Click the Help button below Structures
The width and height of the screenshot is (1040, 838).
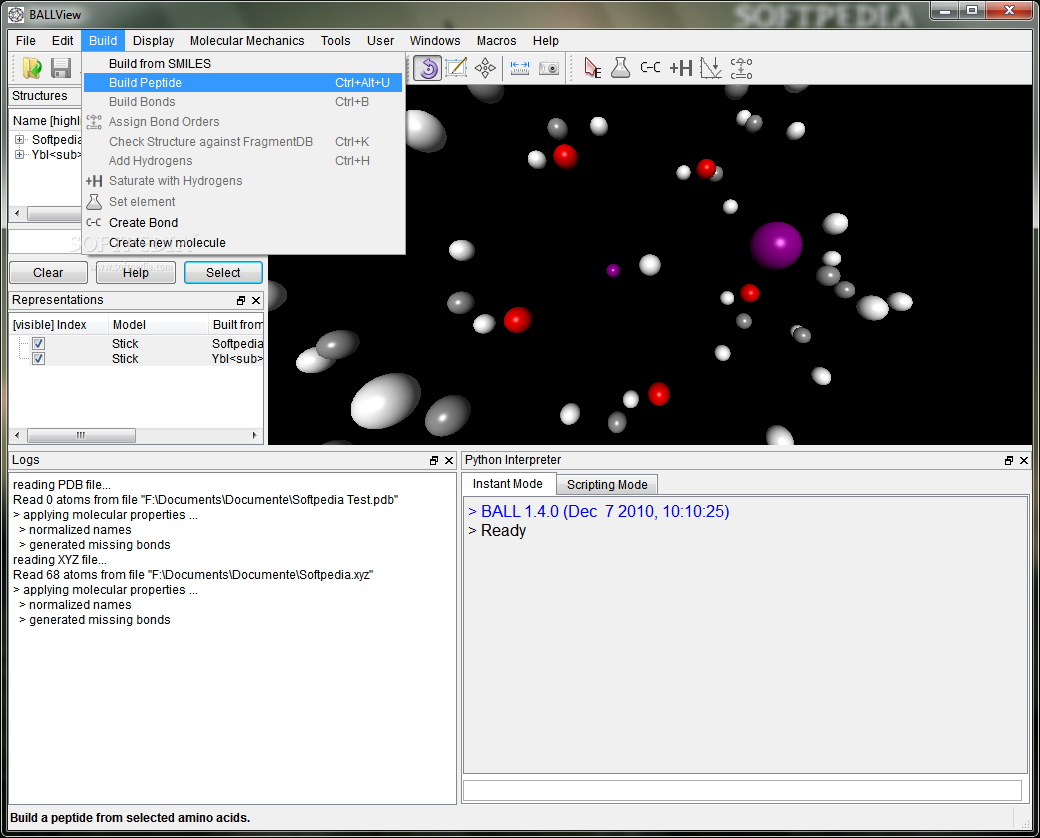click(x=136, y=273)
